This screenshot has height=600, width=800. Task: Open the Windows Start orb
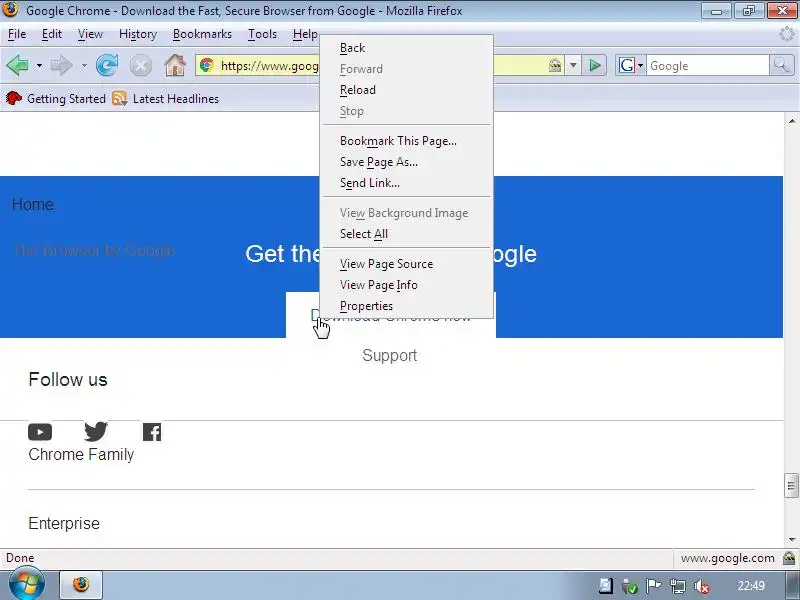(27, 584)
